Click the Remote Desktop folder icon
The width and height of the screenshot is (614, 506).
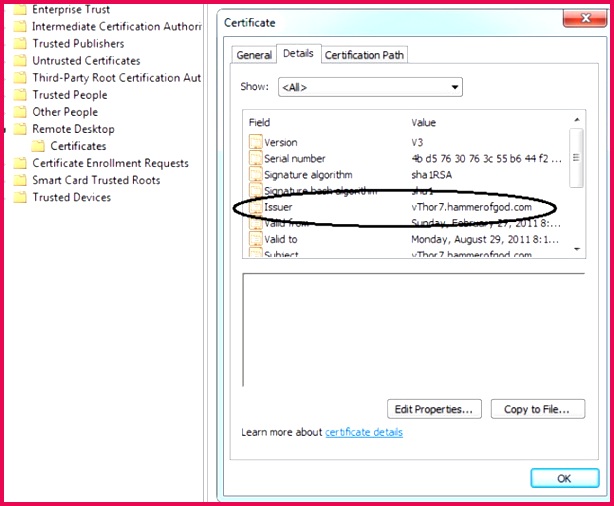(x=20, y=129)
